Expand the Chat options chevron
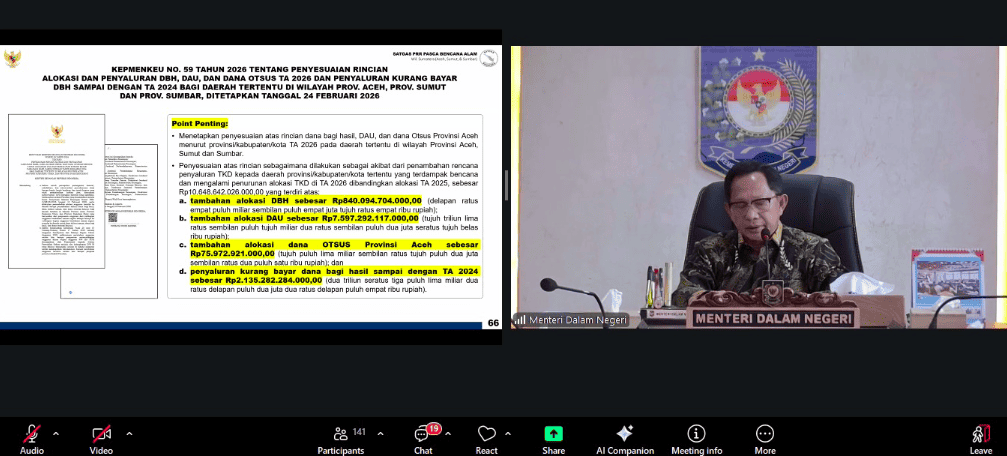The image size is (1007, 456). pos(448,434)
